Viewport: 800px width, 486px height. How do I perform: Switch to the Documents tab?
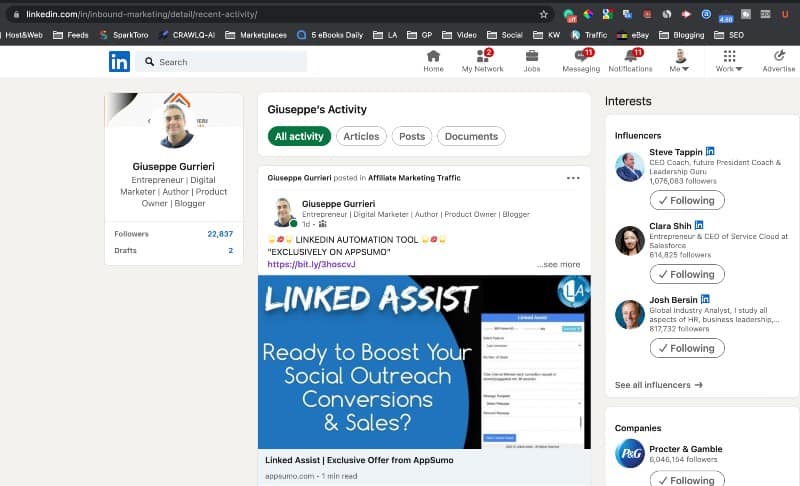click(471, 136)
